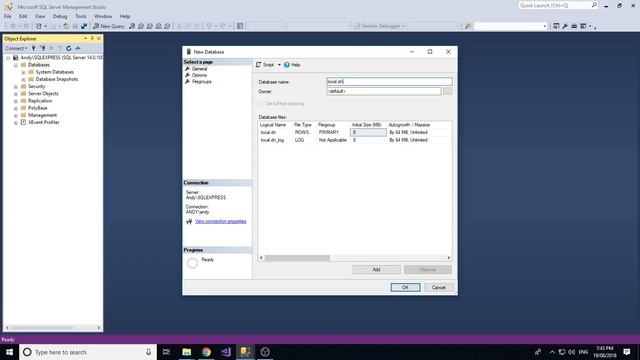
Task: Expand the Management tree node
Action: [x=16, y=116]
